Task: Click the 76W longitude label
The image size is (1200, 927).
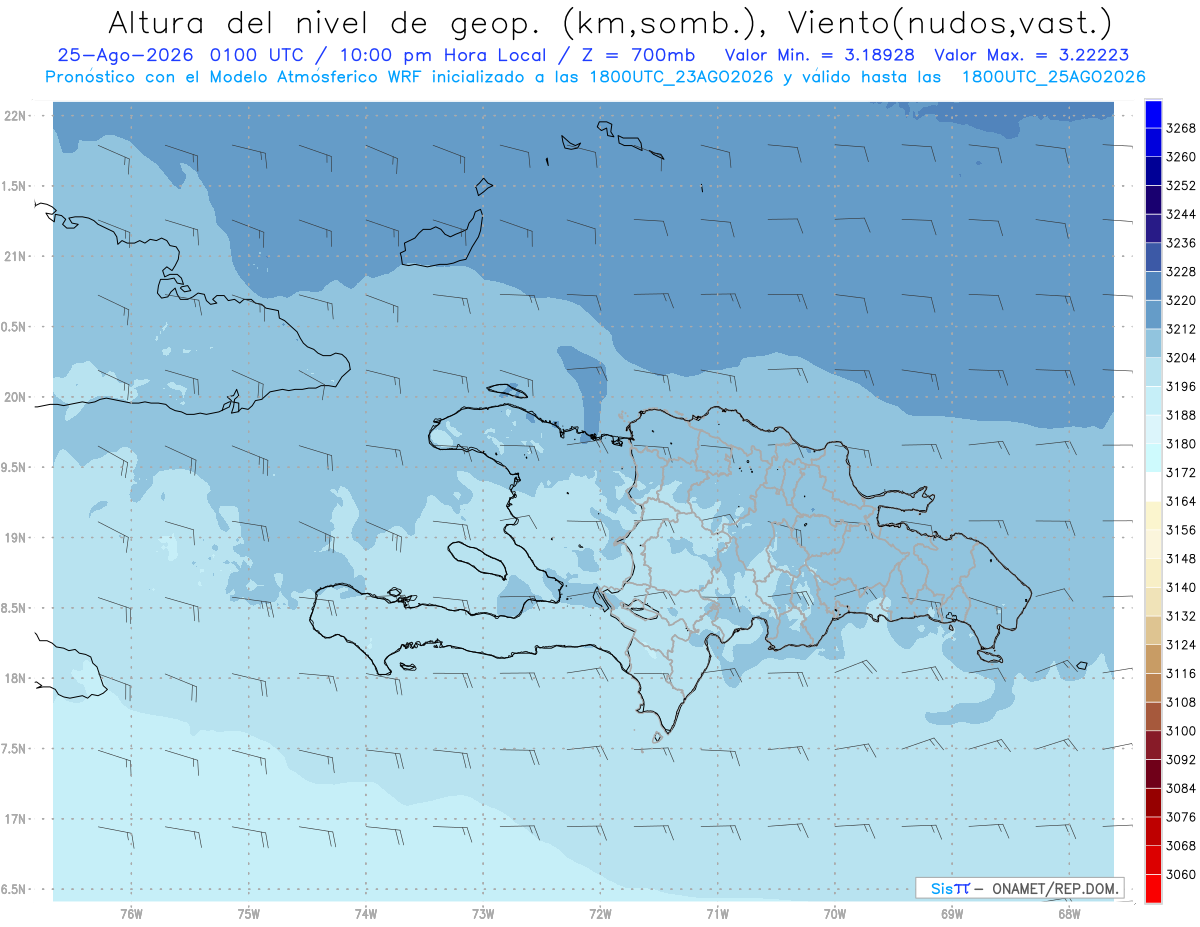Action: click(131, 913)
